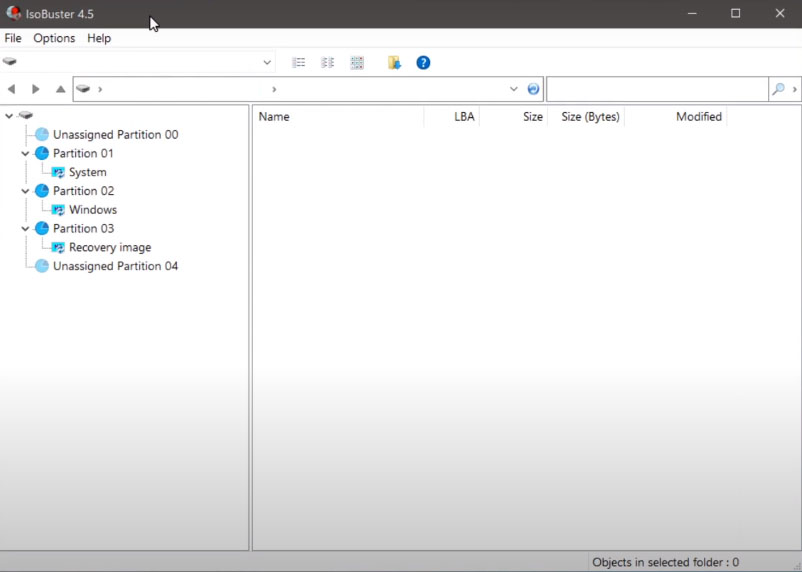This screenshot has height=572, width=802.
Task: Open help via blue question mark icon
Action: pyautogui.click(x=423, y=63)
